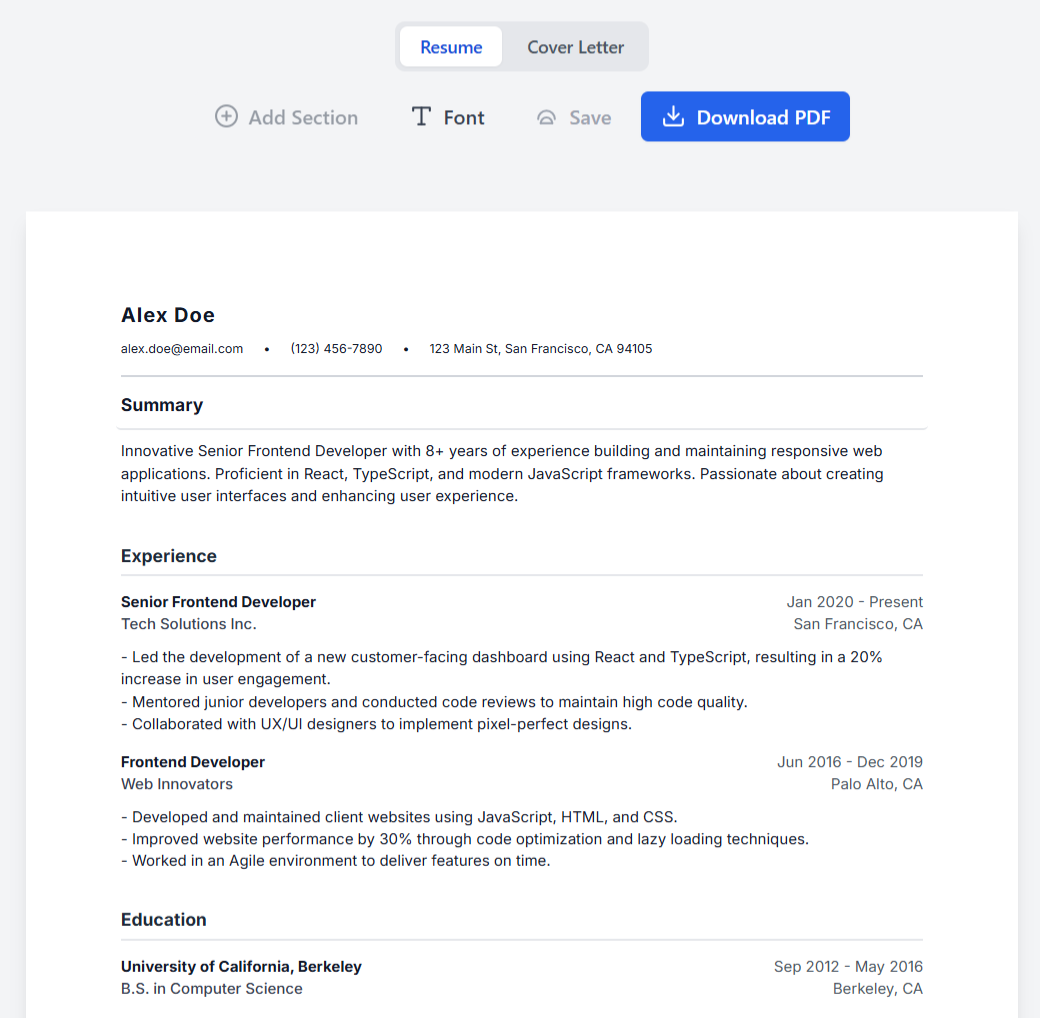Click the Tech Solutions Inc. company name
The image size is (1040, 1018).
[x=189, y=624]
